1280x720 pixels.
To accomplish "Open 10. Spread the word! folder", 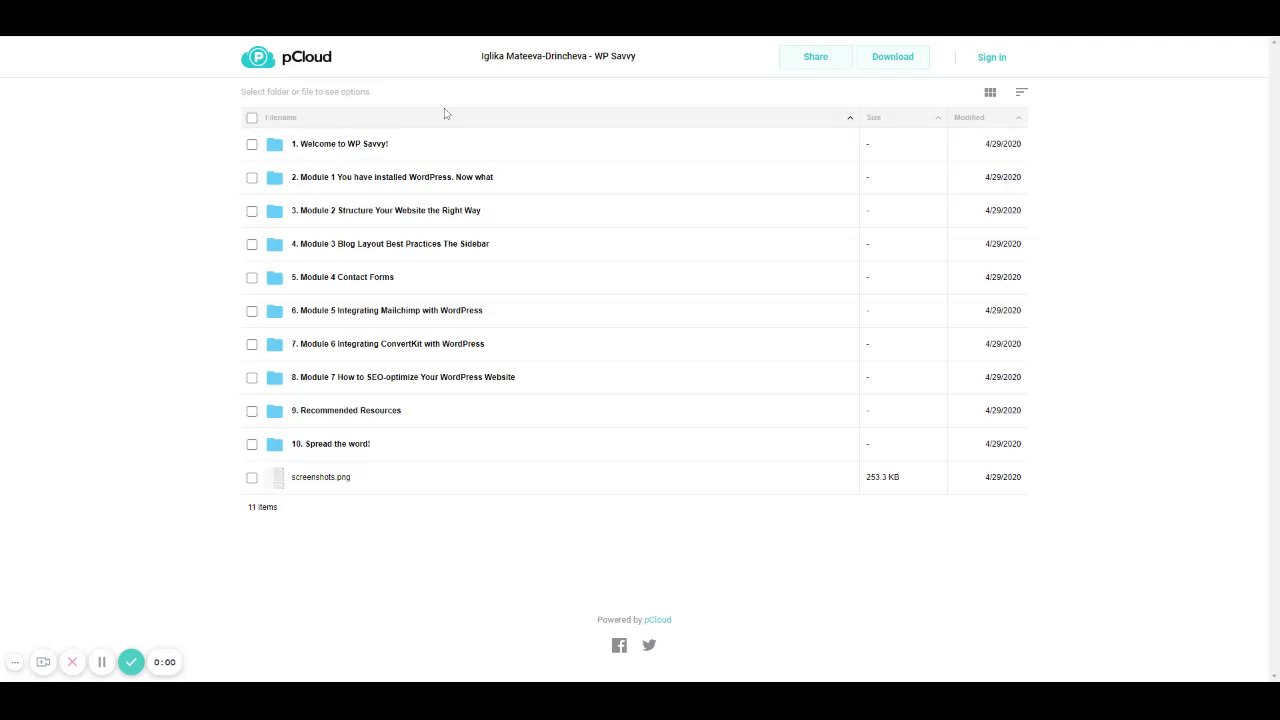I will click(331, 444).
